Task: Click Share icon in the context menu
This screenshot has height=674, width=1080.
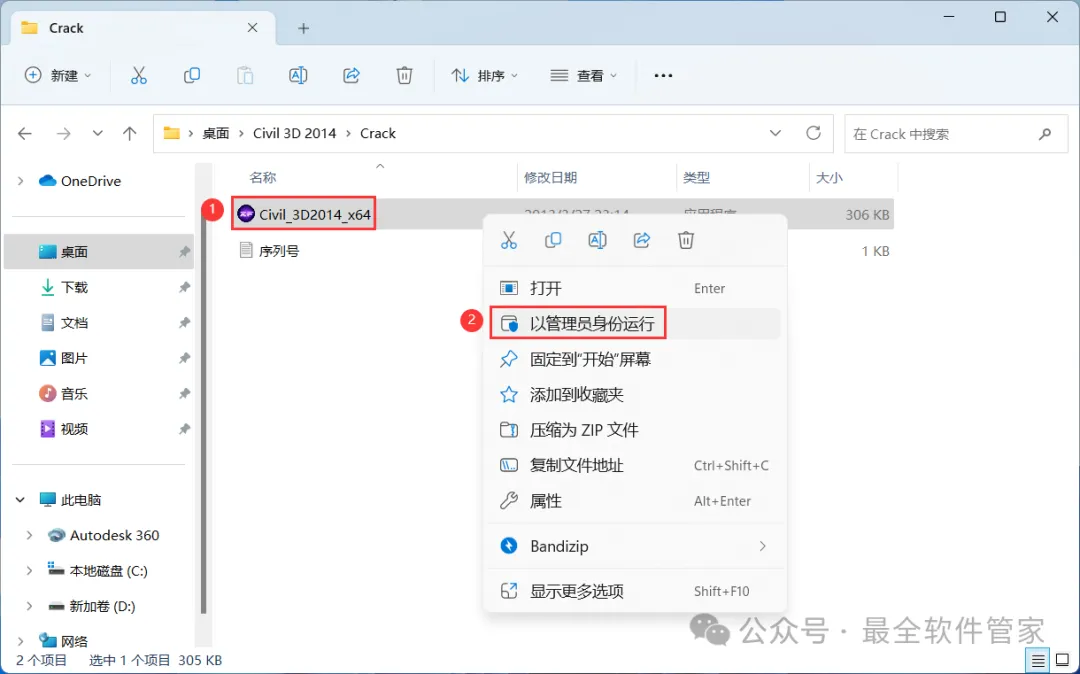Action: (641, 240)
